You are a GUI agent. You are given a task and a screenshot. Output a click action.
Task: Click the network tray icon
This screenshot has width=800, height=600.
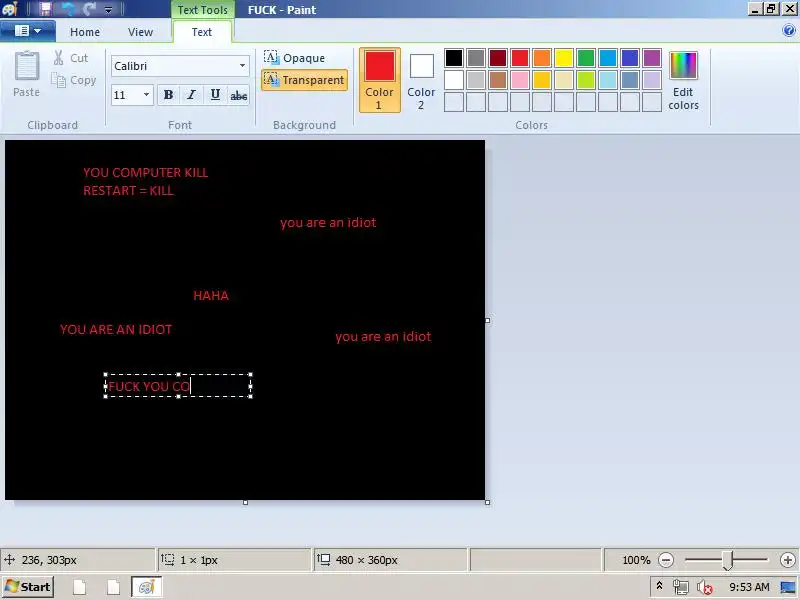pos(681,587)
